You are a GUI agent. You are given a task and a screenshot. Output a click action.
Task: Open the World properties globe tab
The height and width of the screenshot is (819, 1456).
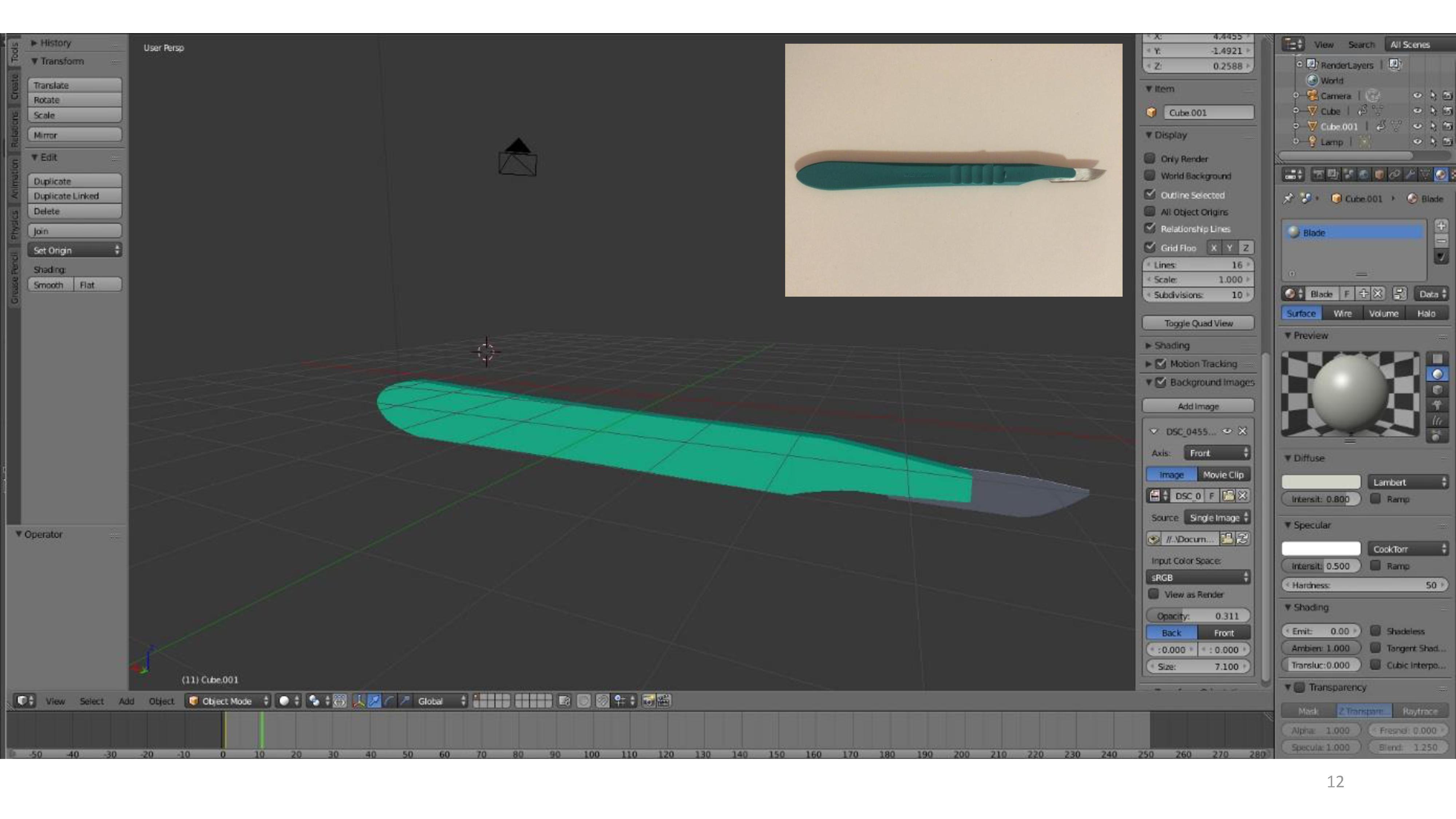[x=1363, y=175]
